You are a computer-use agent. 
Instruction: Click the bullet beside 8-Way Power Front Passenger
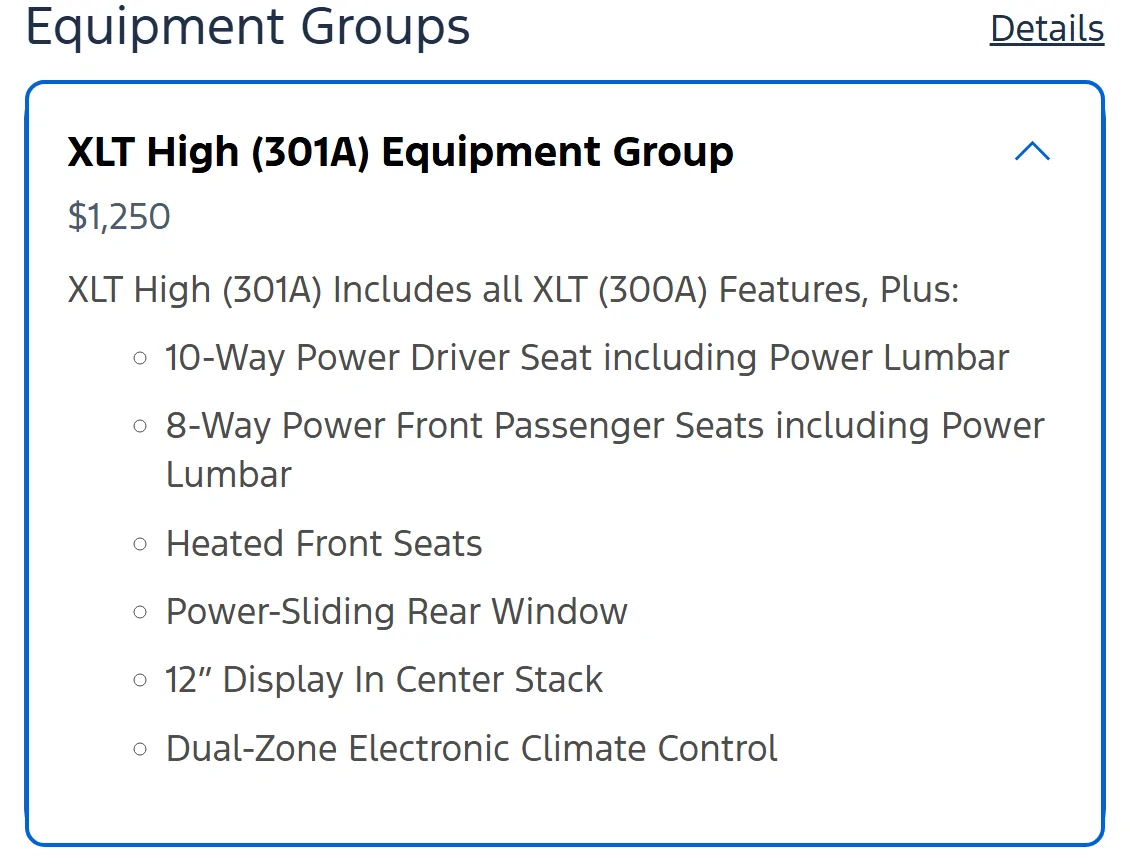coord(141,427)
